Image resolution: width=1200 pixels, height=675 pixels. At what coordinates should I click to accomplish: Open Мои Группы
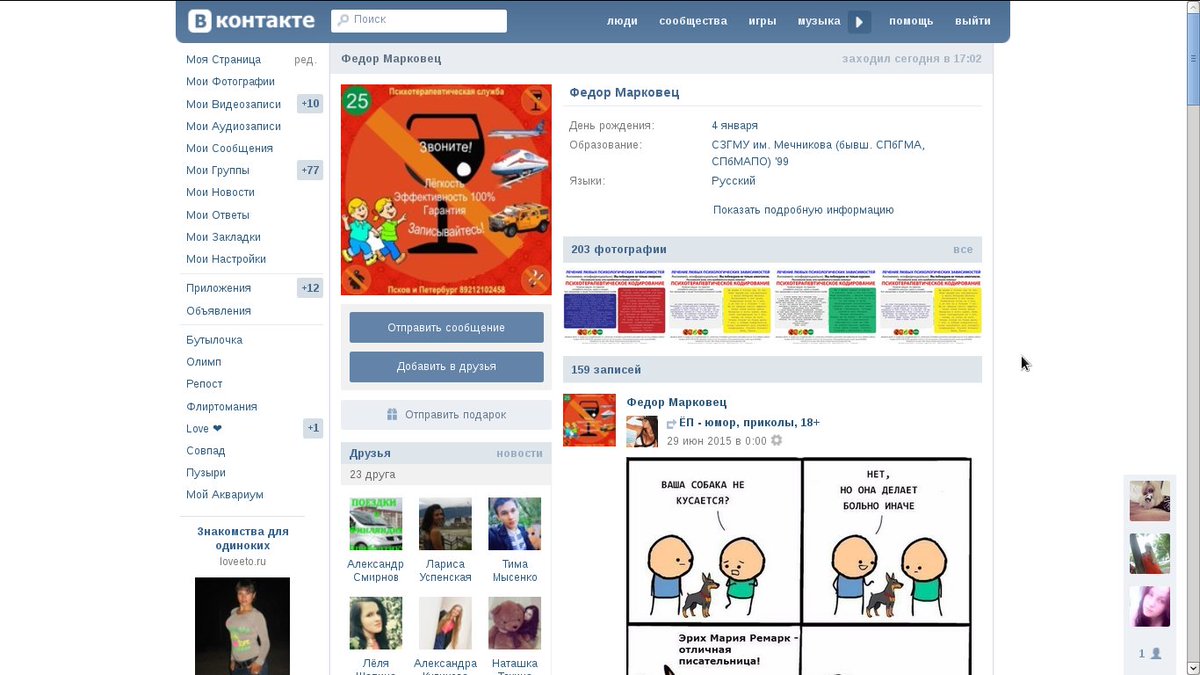coord(217,170)
